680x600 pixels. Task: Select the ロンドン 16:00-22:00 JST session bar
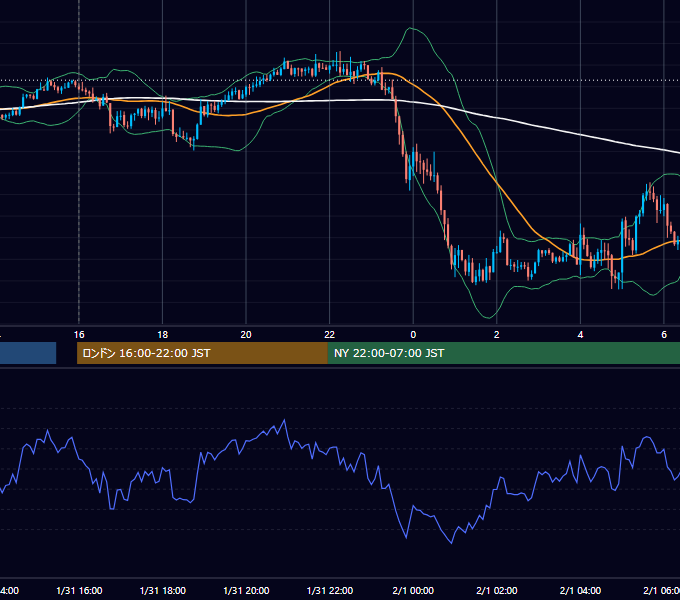click(202, 353)
